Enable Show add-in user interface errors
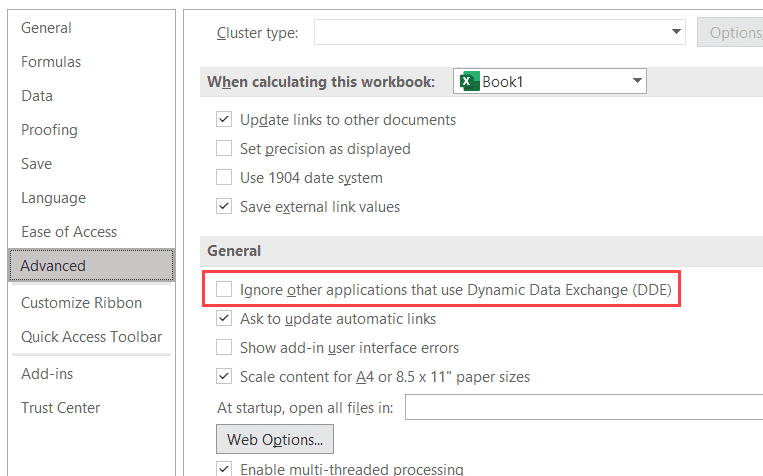Image resolution: width=763 pixels, height=476 pixels. [x=224, y=348]
